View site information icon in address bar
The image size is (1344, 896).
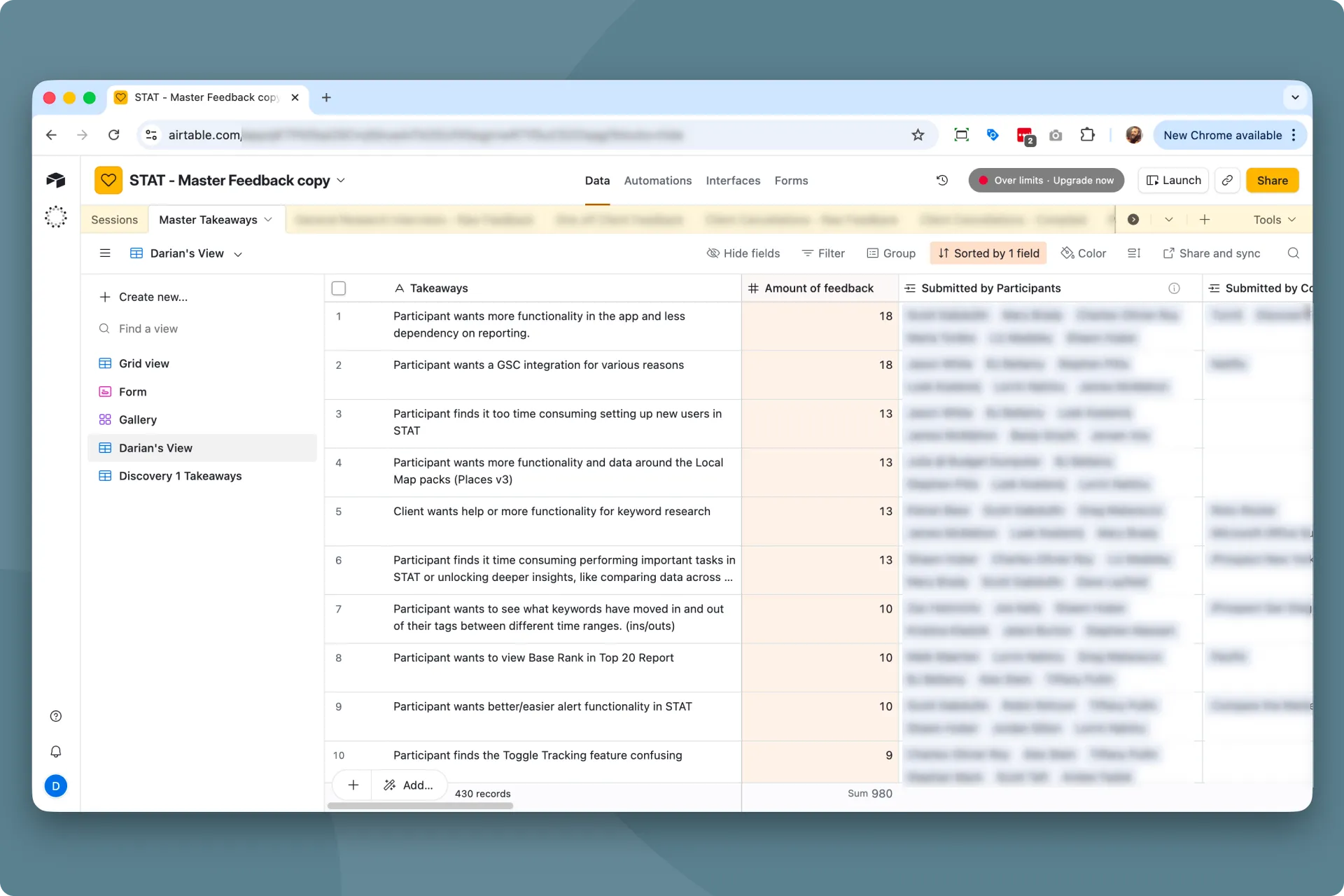click(151, 135)
